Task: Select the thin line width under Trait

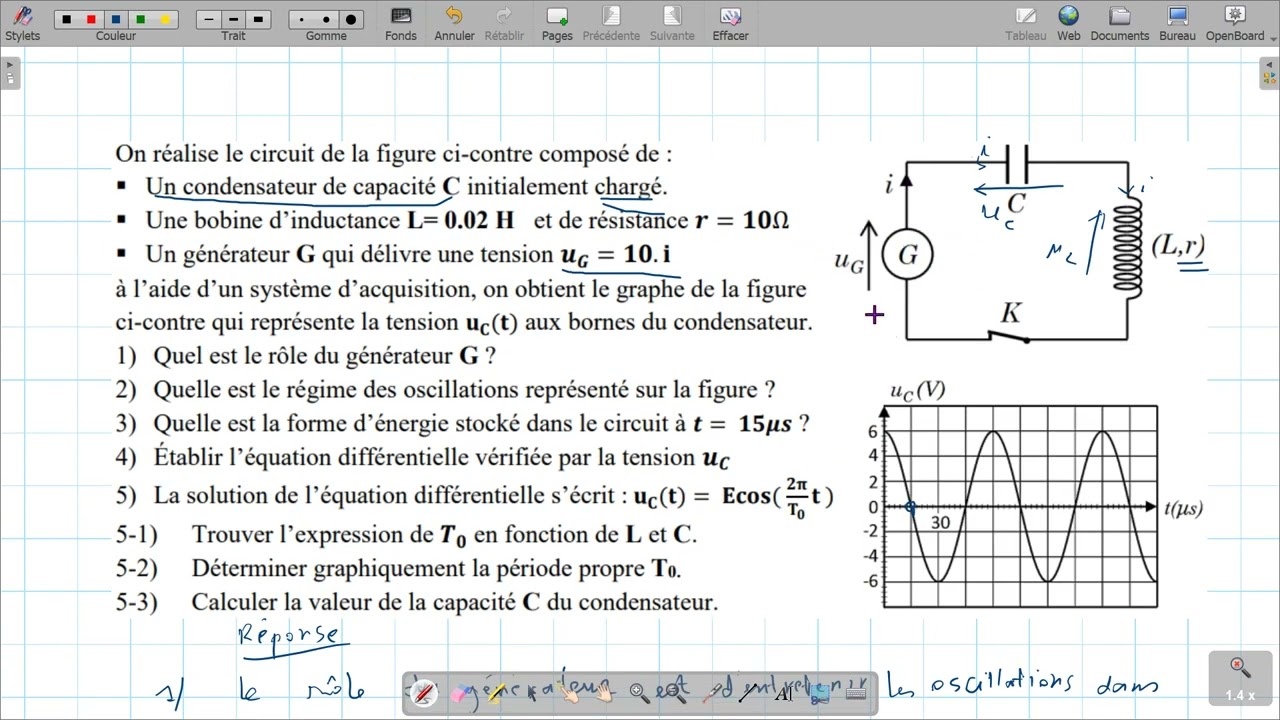Action: tap(209, 19)
